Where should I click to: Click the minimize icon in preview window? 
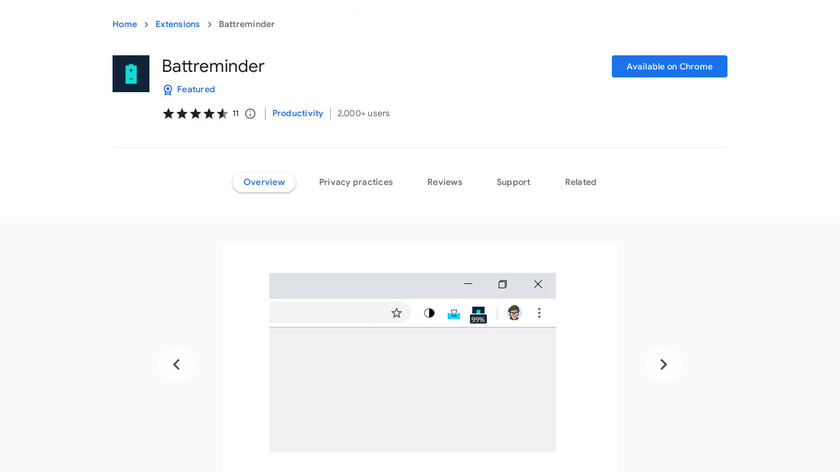pyautogui.click(x=468, y=283)
